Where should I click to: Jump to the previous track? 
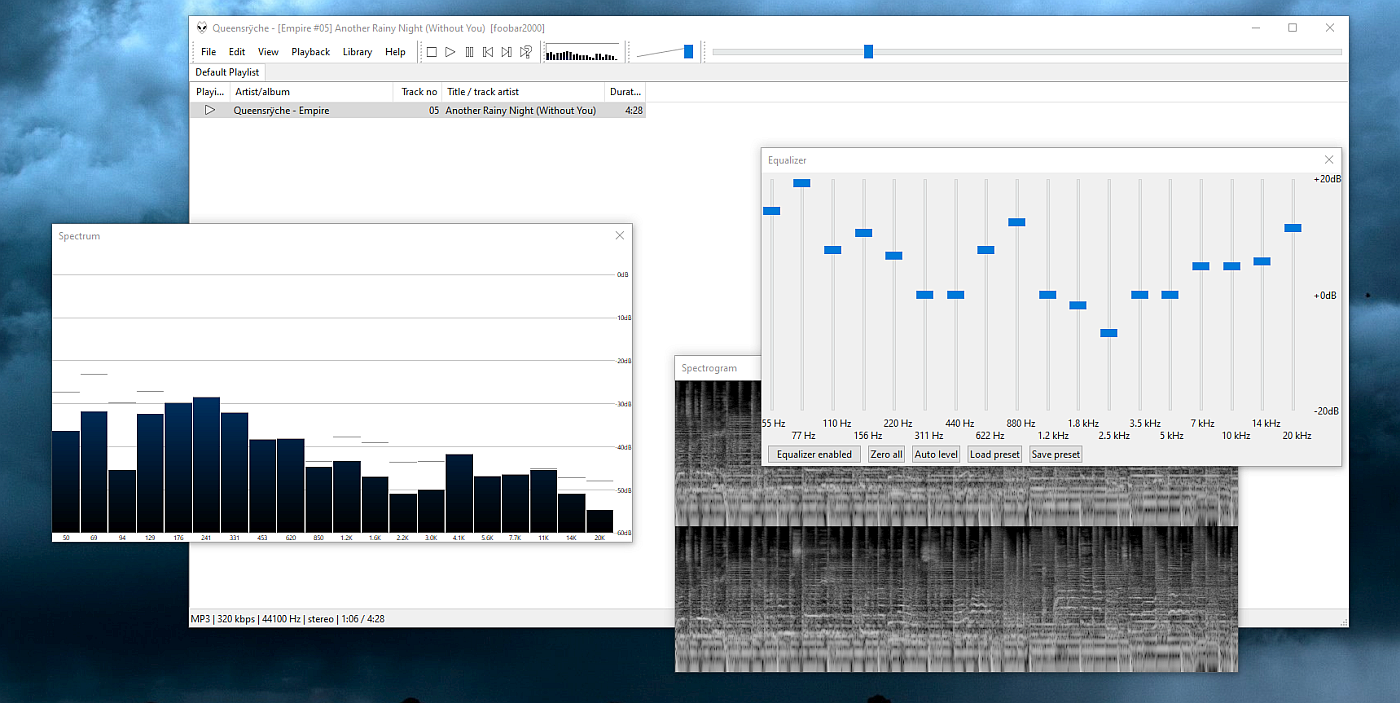(488, 52)
